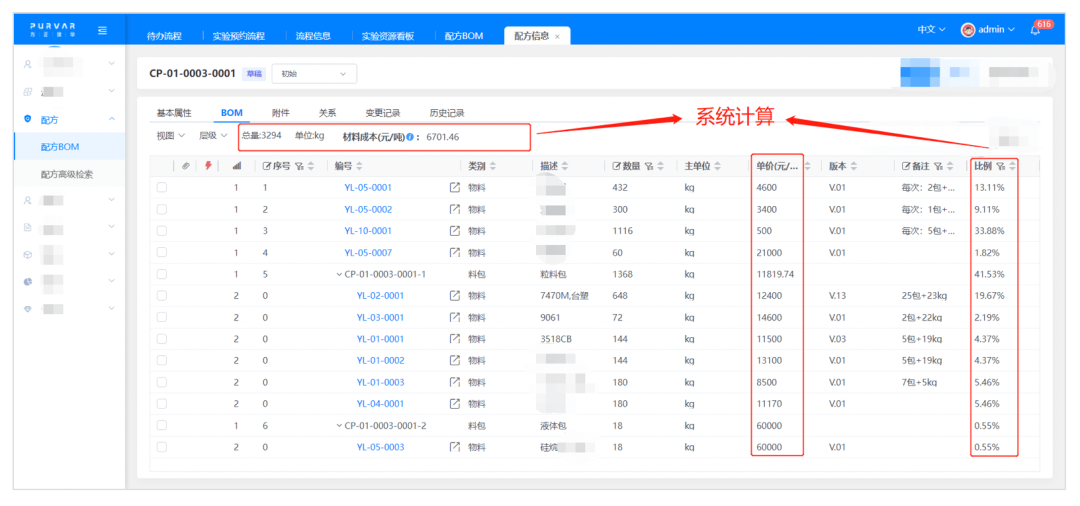
Task: Open the notification bell with 616 badge
Action: [x=1035, y=30]
